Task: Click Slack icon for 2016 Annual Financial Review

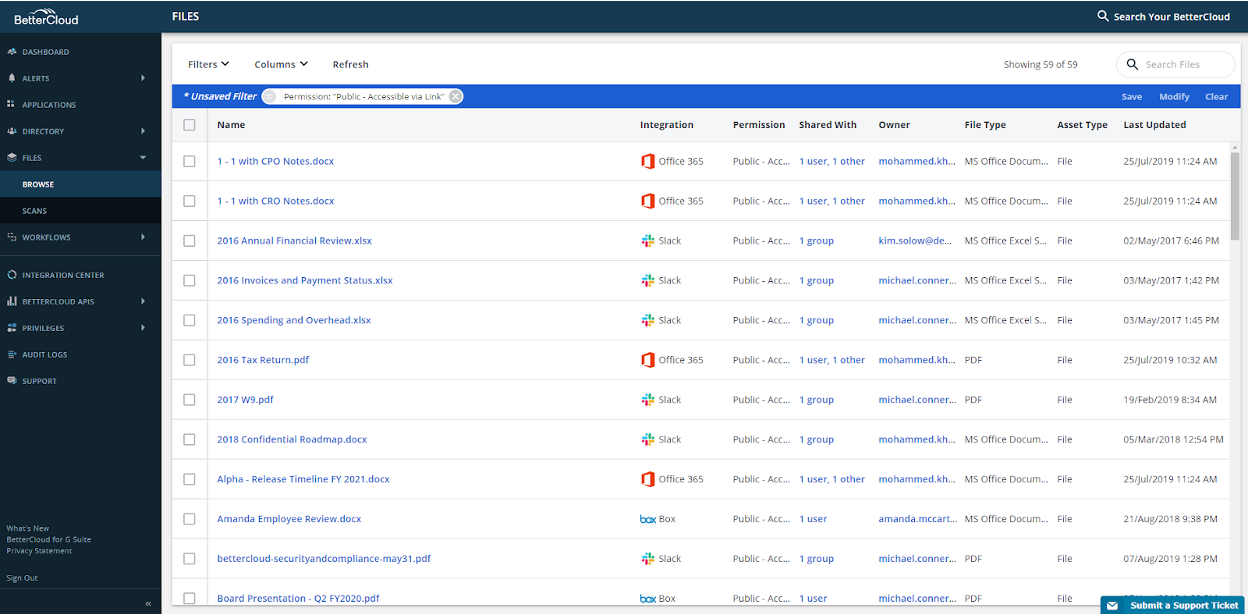Action: [647, 241]
